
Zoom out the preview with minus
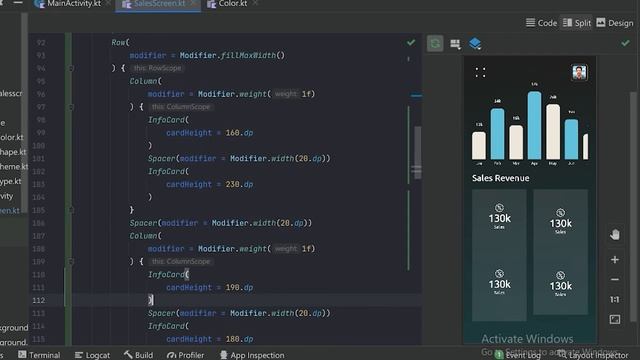pos(615,280)
